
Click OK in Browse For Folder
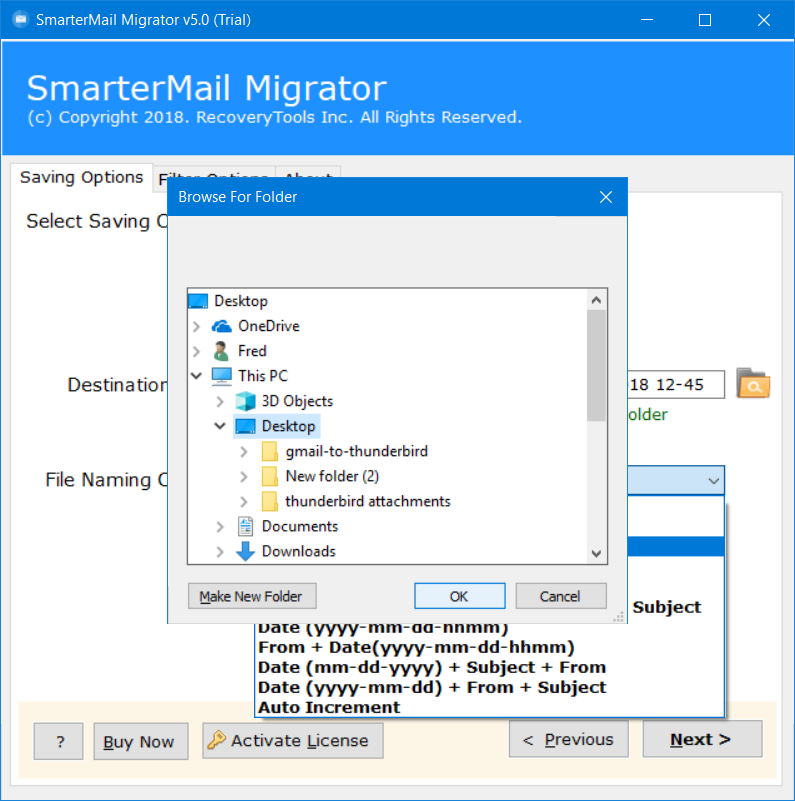tap(459, 596)
